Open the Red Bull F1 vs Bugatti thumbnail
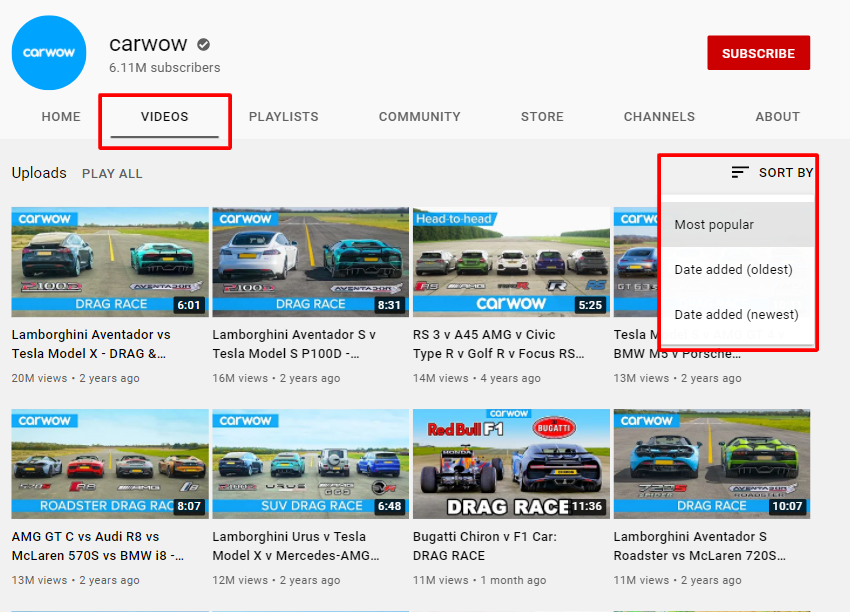This screenshot has height=612, width=850. [x=511, y=464]
